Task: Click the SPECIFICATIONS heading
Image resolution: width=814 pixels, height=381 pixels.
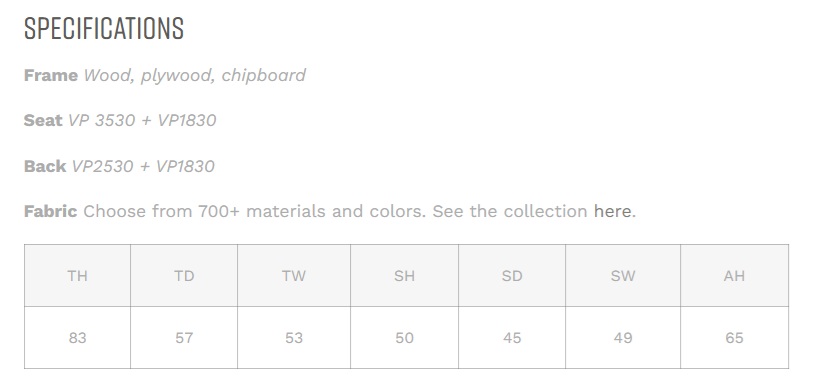Action: (104, 29)
